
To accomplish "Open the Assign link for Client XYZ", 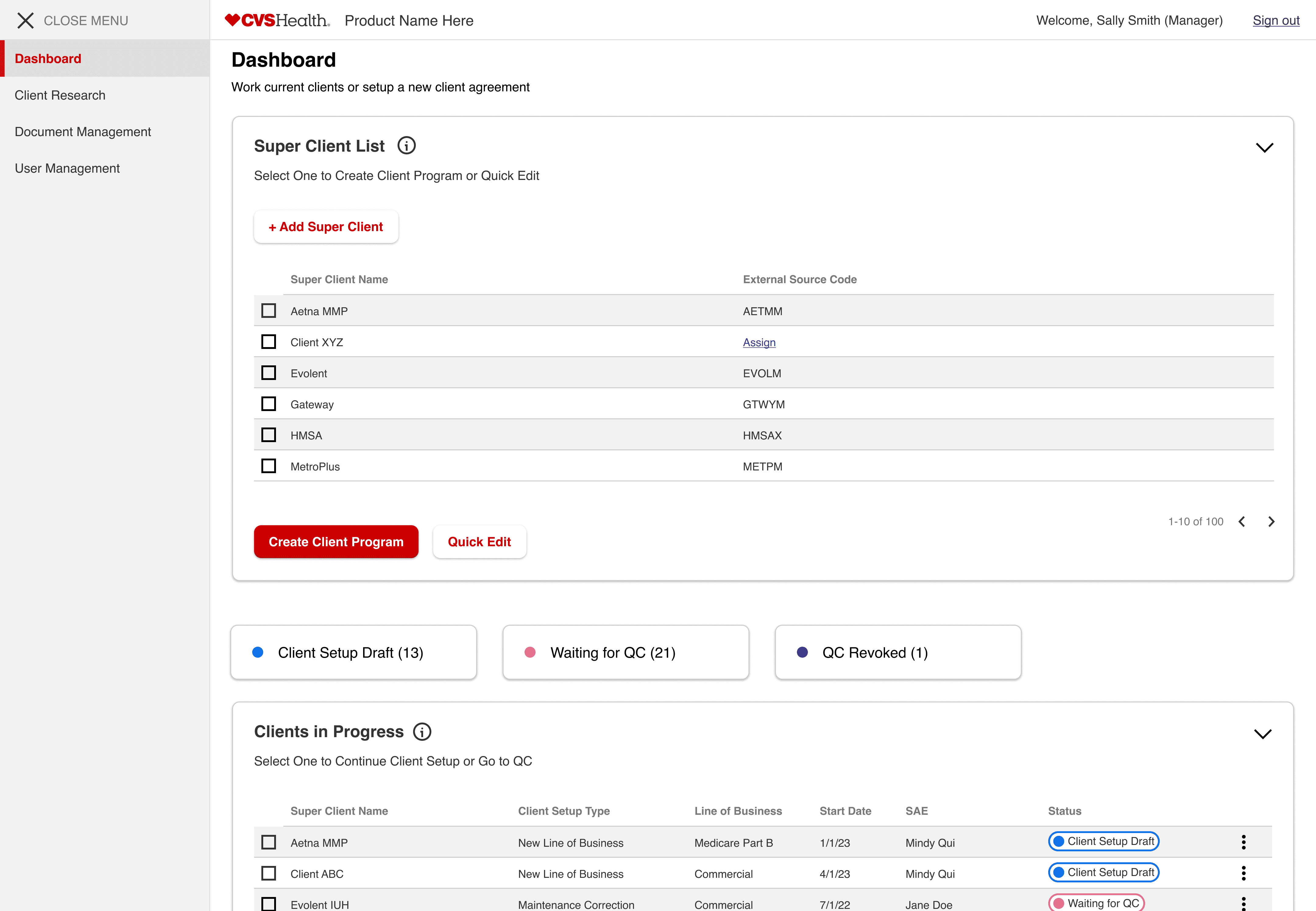I will [759, 342].
